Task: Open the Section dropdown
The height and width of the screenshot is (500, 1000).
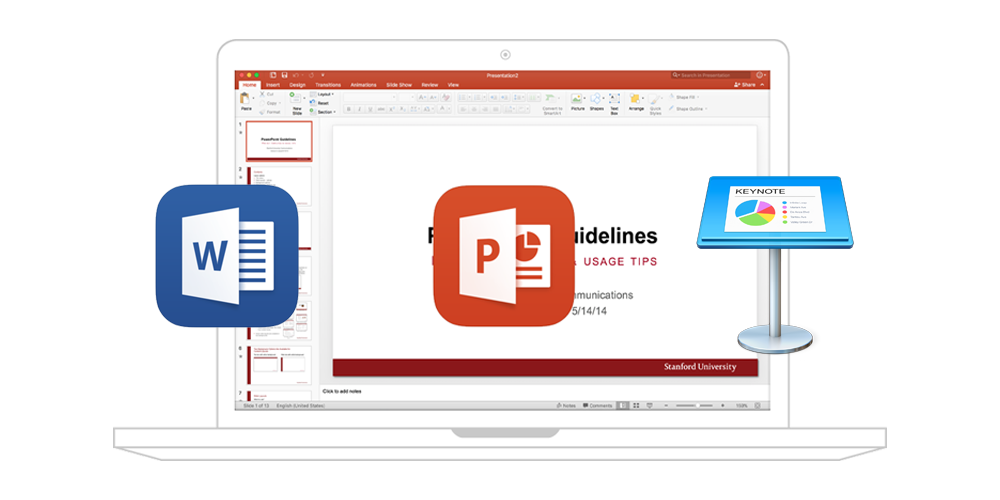Action: (322, 112)
